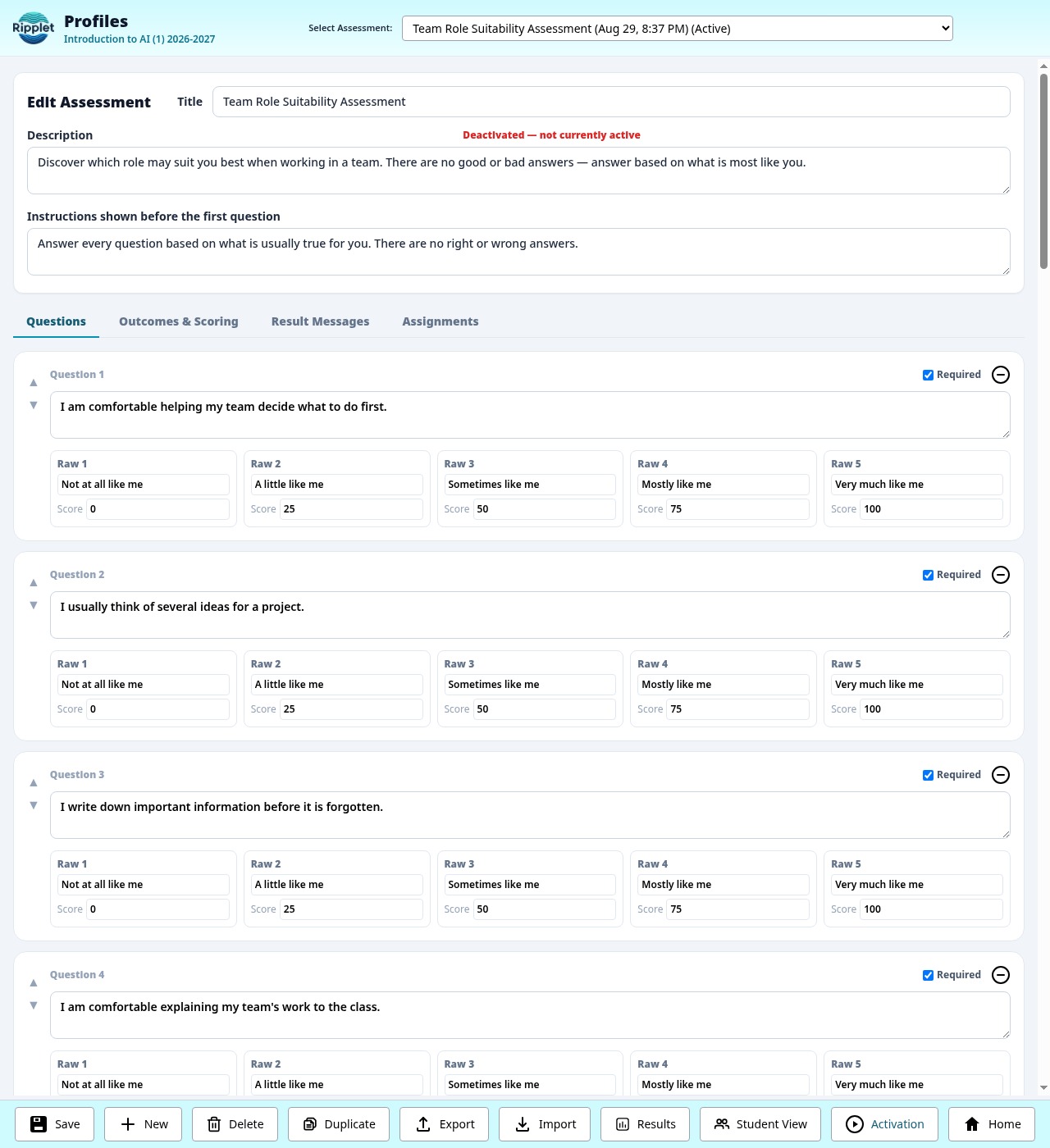Edit Question 2 Raw 3 label field
Screen dimensions: 1050x1148
tap(530, 685)
